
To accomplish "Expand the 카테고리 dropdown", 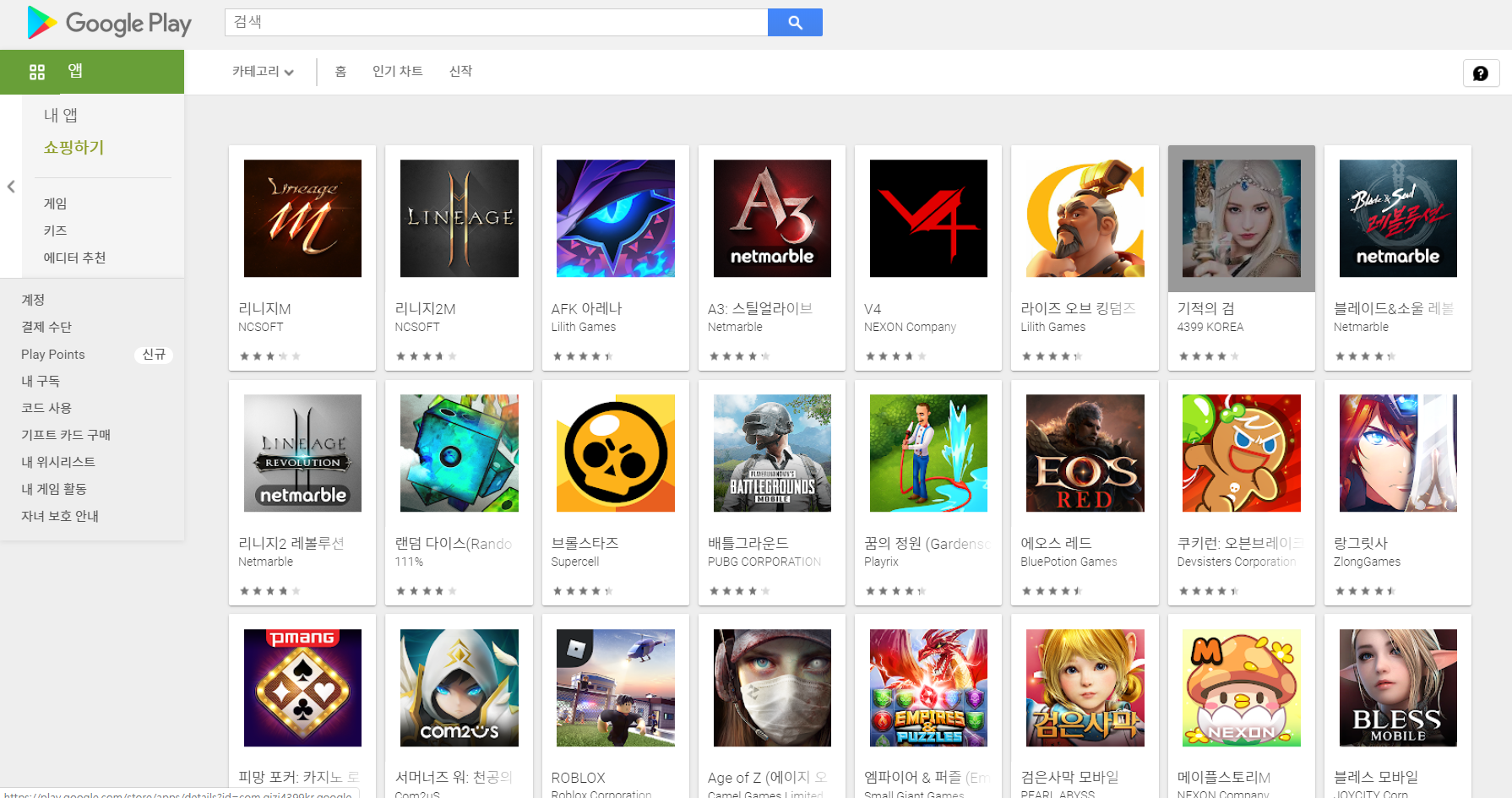I will coord(263,72).
